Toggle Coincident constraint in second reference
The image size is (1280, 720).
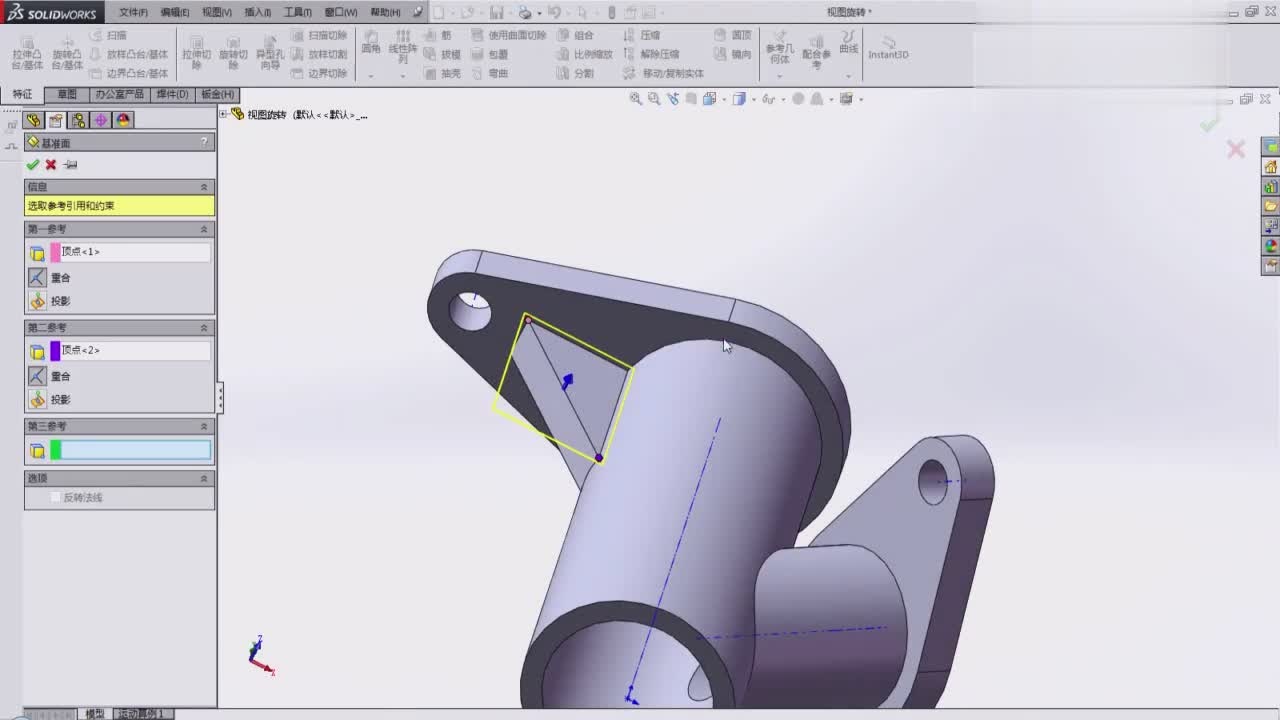click(x=37, y=376)
